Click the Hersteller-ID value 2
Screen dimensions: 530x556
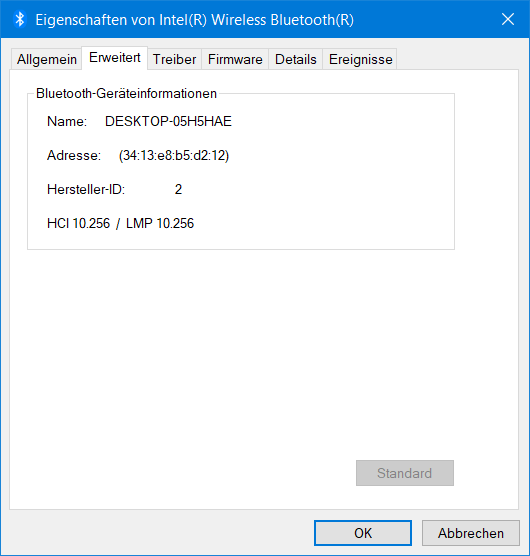[178, 189]
